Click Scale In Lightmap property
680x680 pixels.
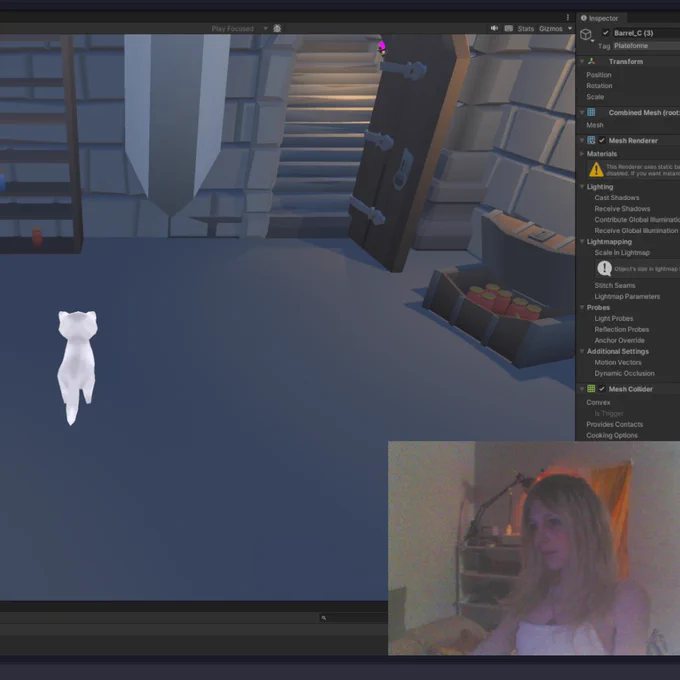pos(622,253)
